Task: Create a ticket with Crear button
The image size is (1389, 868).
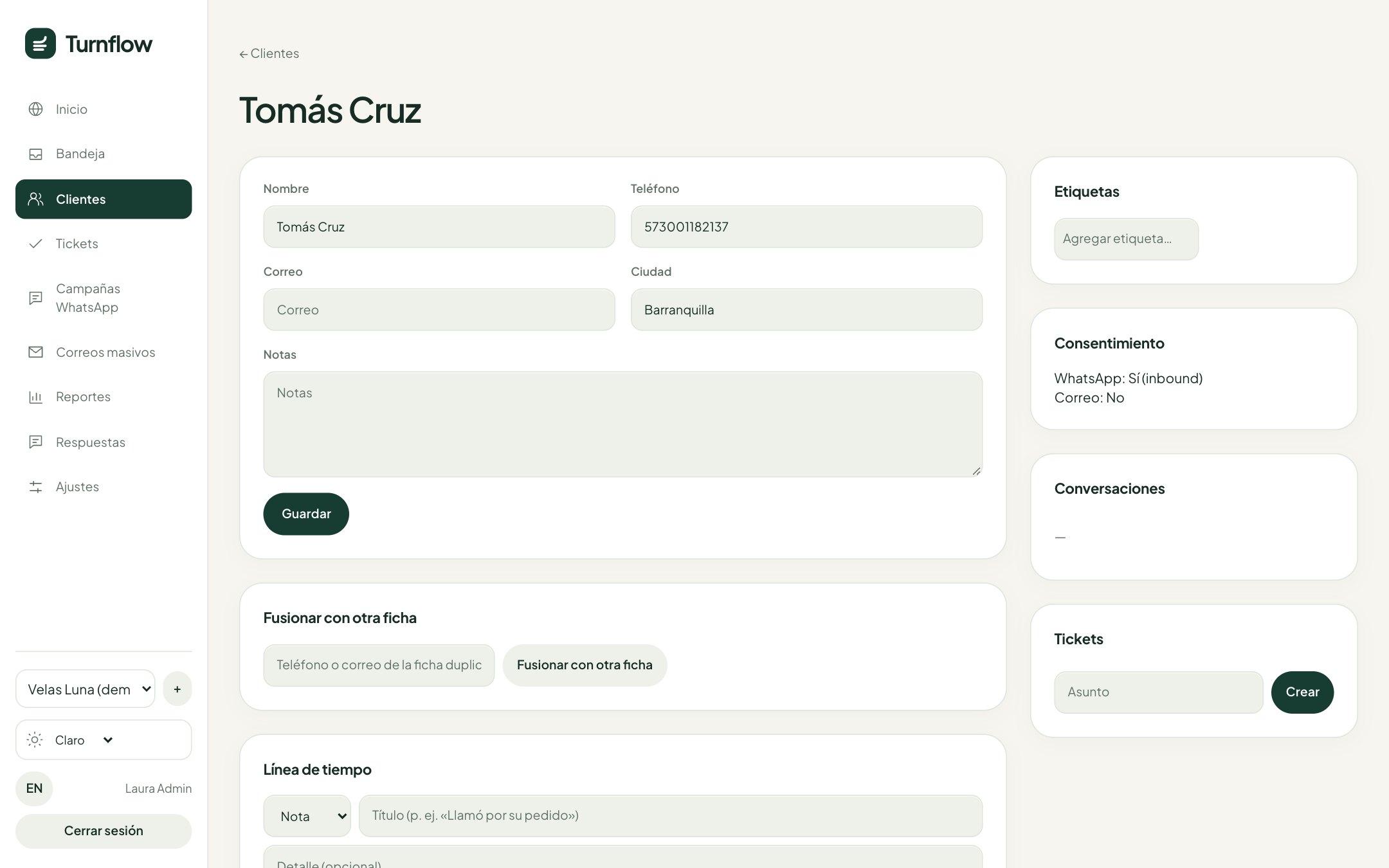Action: click(1302, 692)
